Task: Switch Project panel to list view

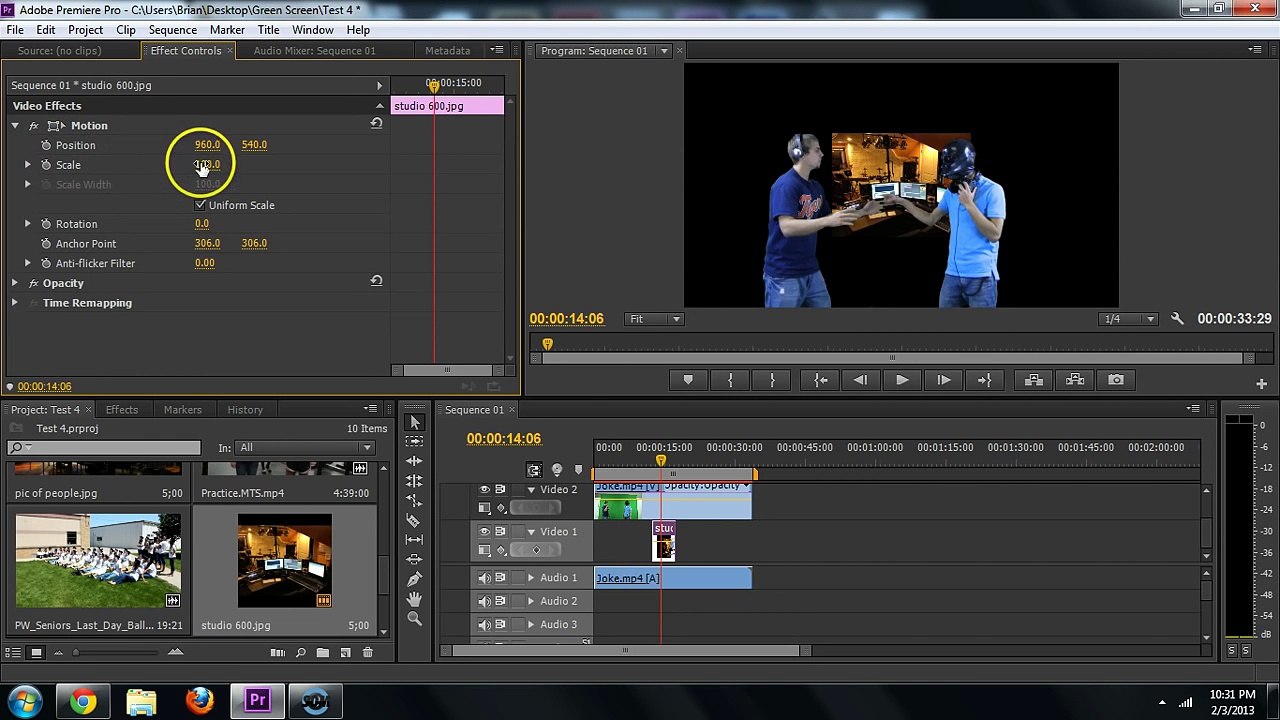Action: point(14,653)
